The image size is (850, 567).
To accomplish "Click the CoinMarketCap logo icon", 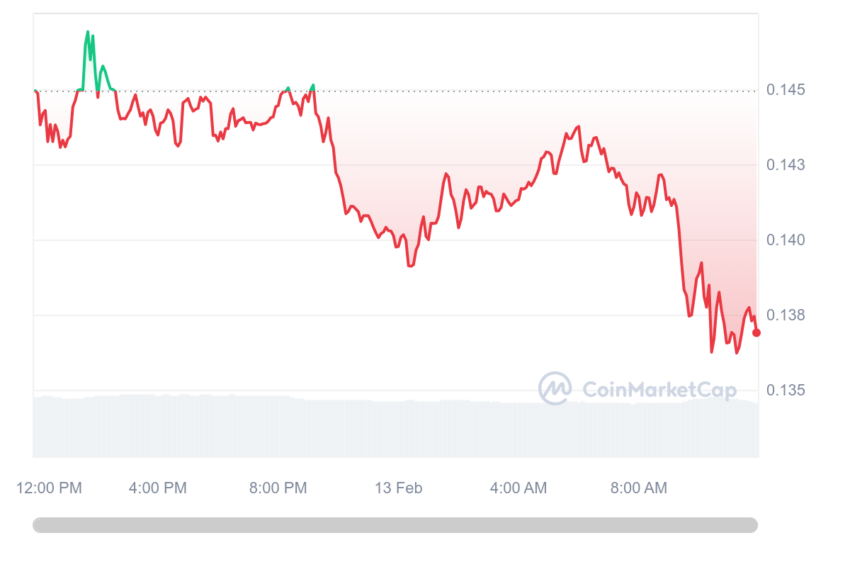I will coord(555,388).
